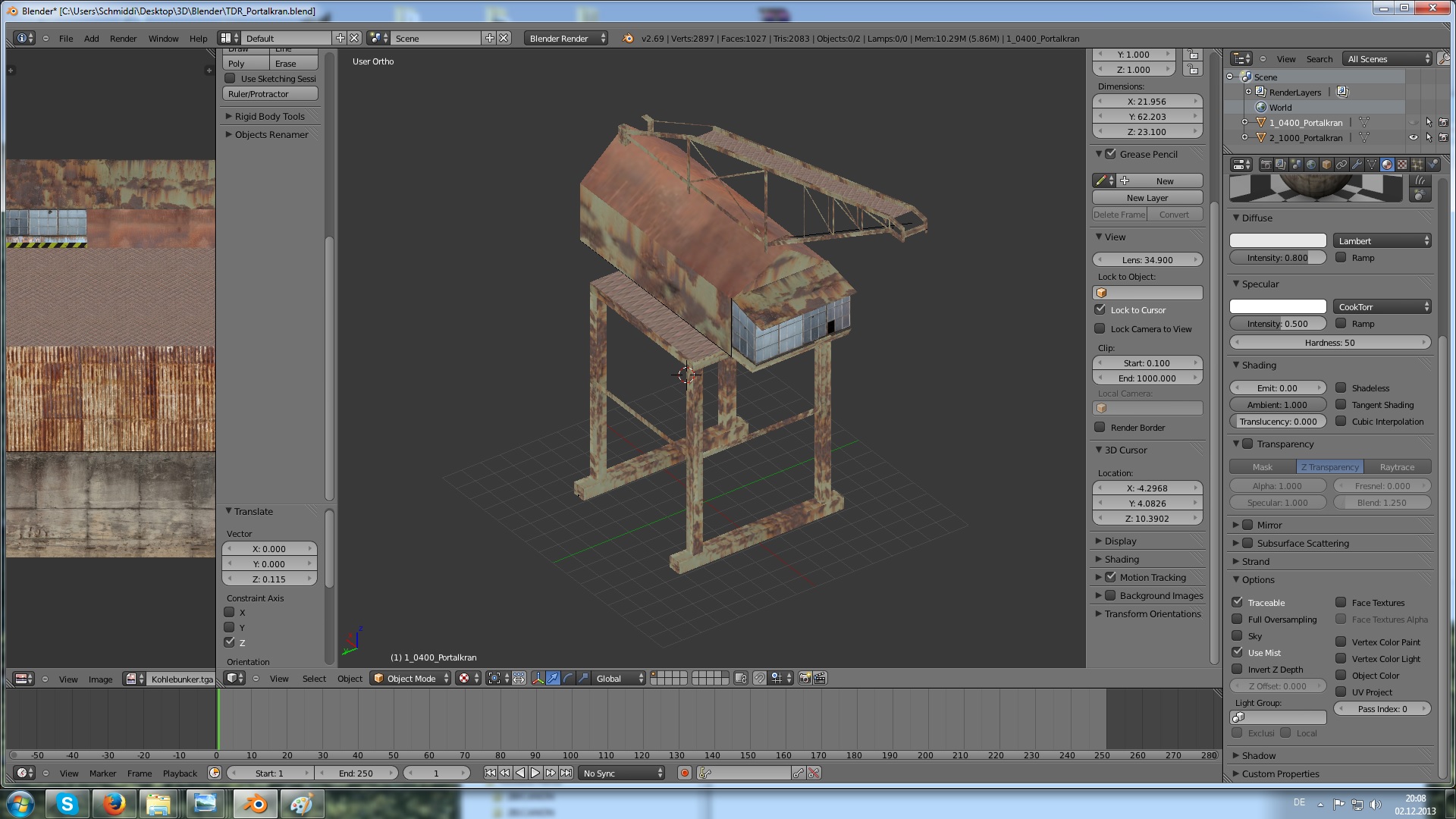Viewport: 1456px width, 819px height.
Task: Open the Particles properties tab
Action: (1417, 165)
